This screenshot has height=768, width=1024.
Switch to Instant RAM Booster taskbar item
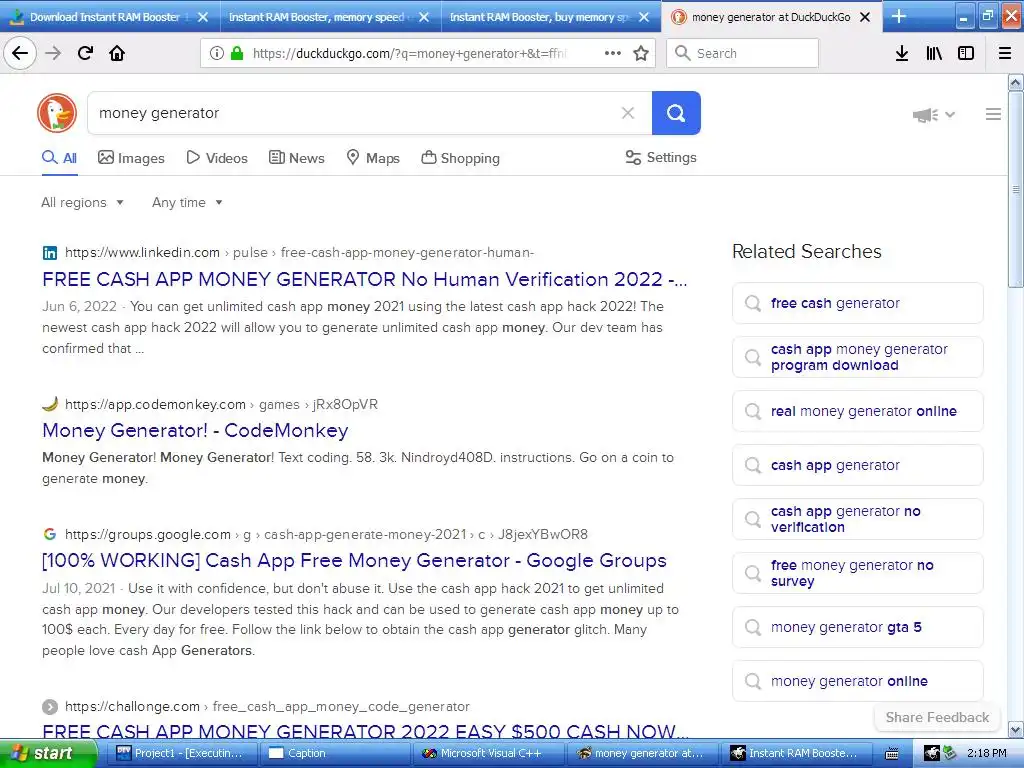795,753
